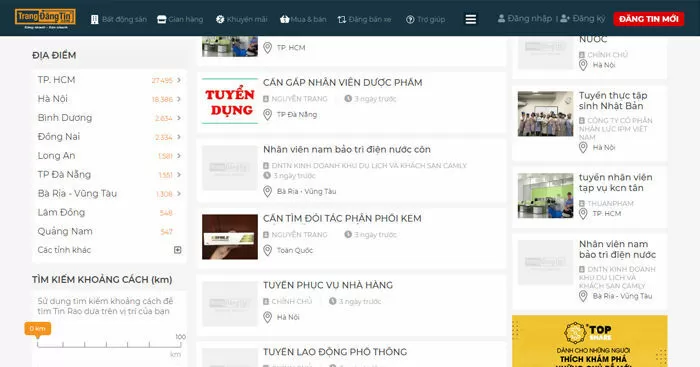Viewport: 700px width, 367px height.
Task: Open CẦN TÌM ĐỐI TÁC PHÂN PHỐI KEM listing
Action: pos(342,218)
